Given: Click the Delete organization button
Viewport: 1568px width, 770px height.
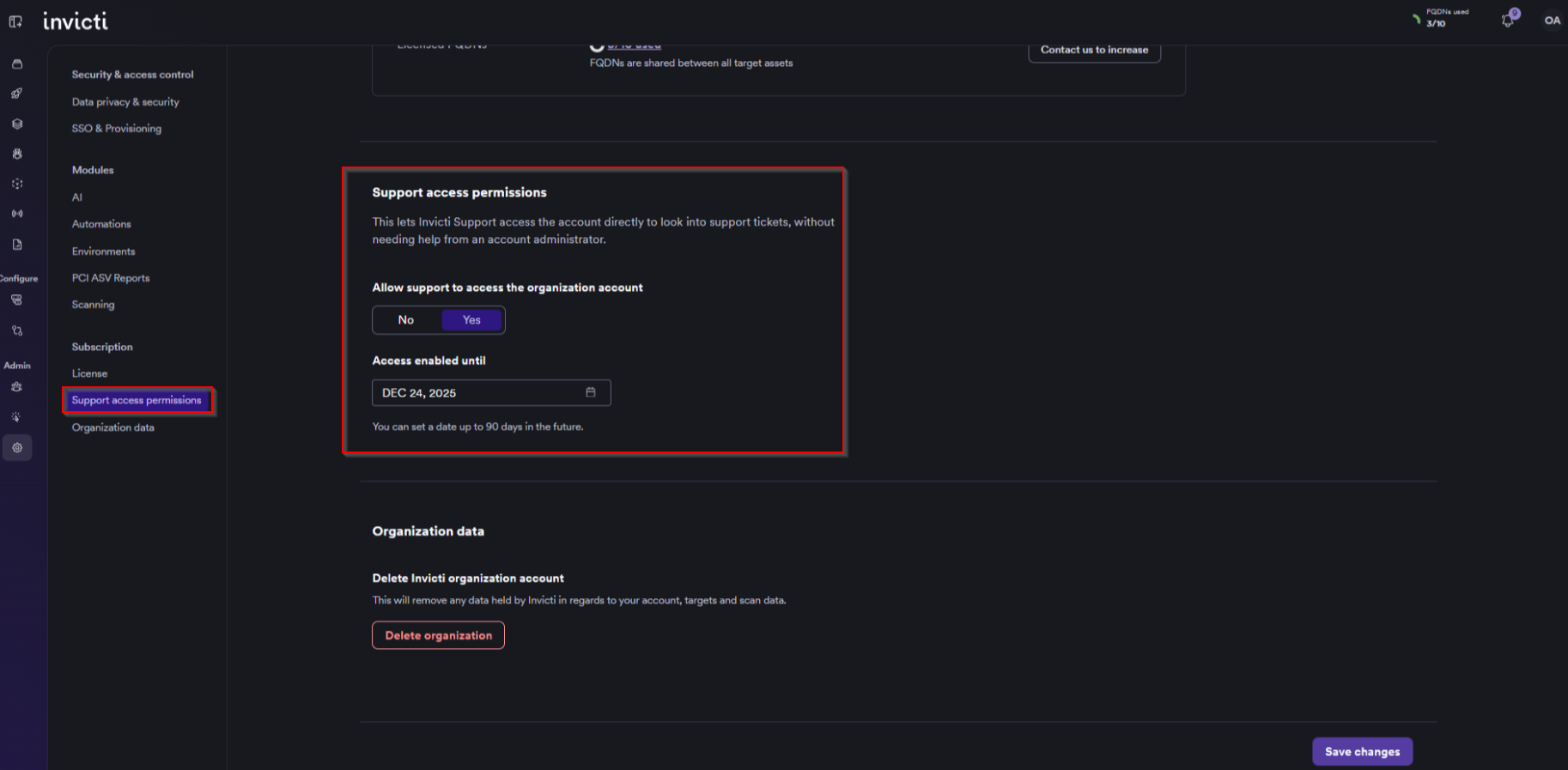Looking at the screenshot, I should tap(438, 635).
